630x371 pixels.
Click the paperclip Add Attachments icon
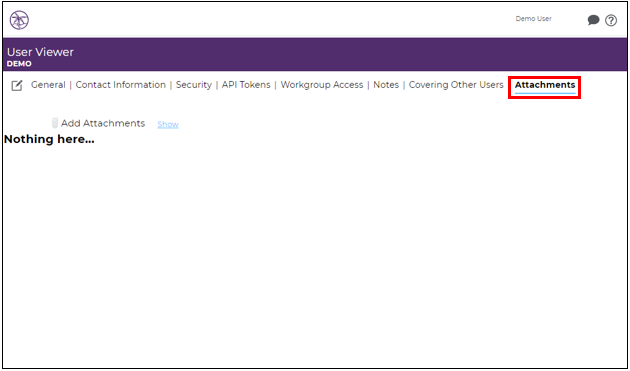click(x=55, y=123)
